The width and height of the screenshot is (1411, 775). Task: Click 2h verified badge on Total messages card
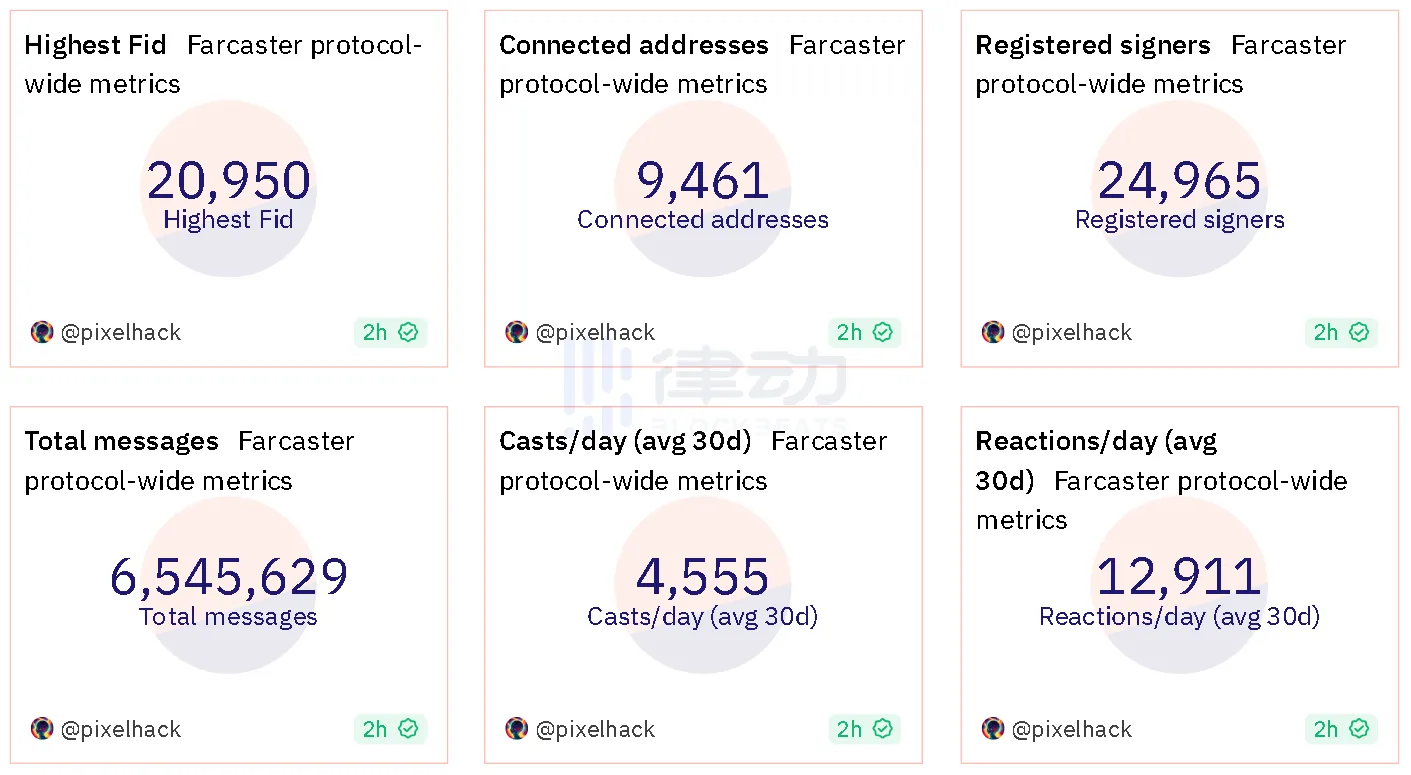390,729
